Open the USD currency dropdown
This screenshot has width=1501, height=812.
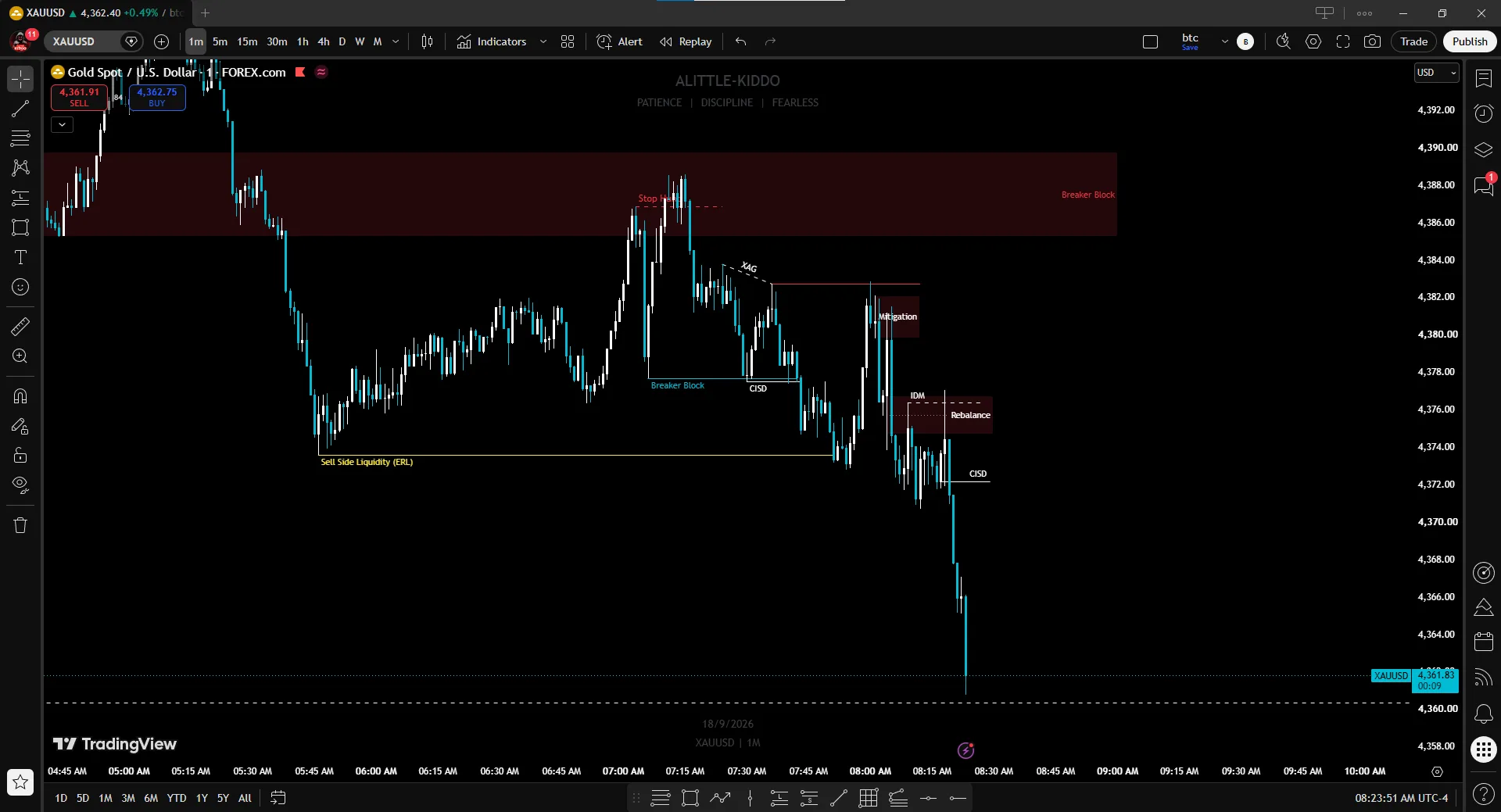click(x=1436, y=73)
